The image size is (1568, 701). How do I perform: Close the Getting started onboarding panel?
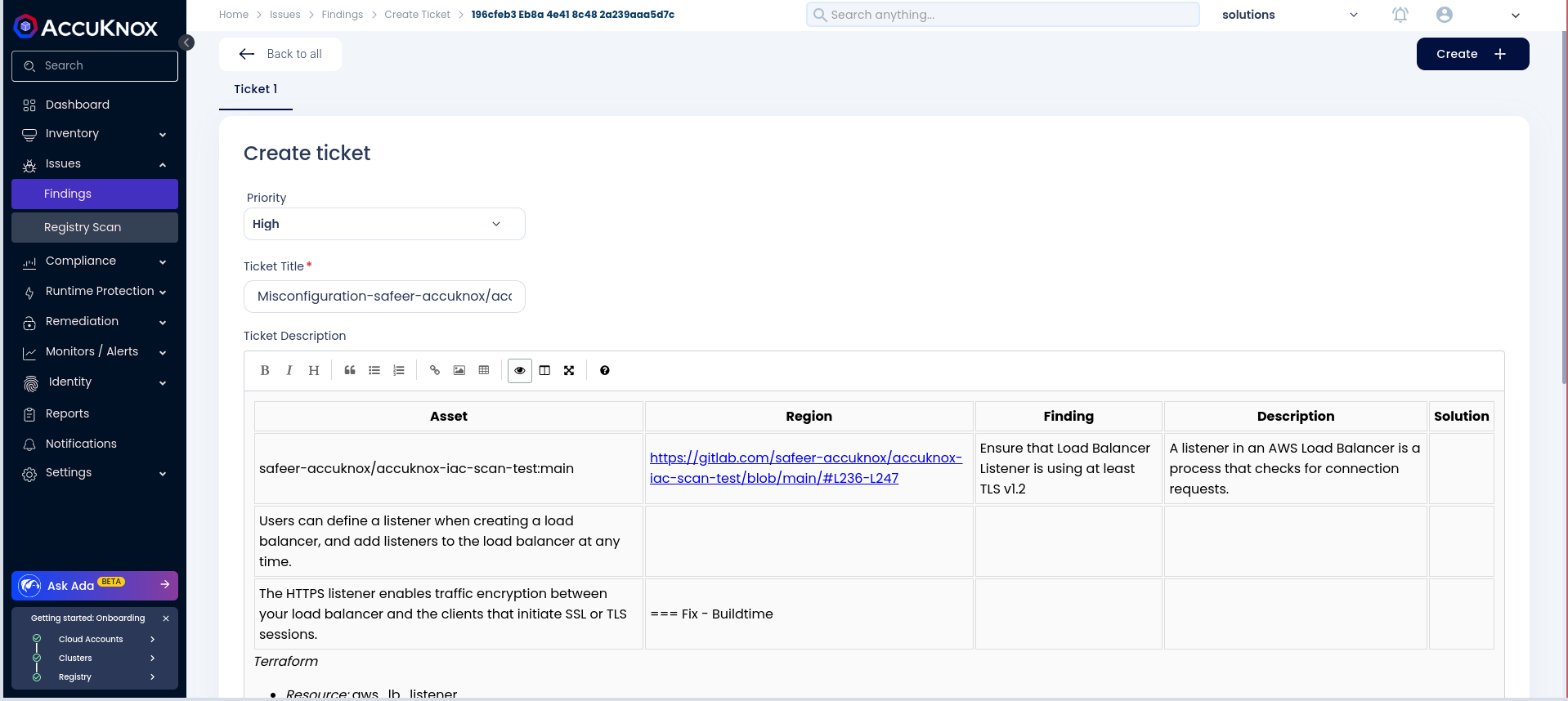click(x=166, y=618)
